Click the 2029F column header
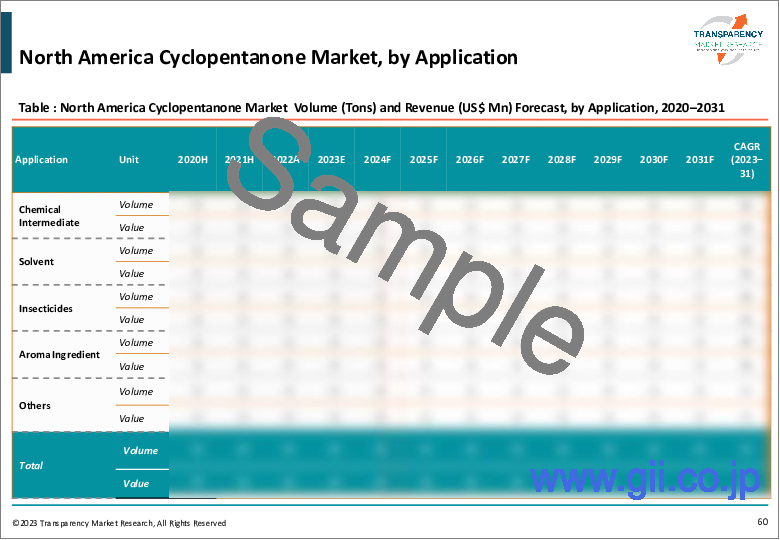The height and width of the screenshot is (540, 780). point(607,160)
